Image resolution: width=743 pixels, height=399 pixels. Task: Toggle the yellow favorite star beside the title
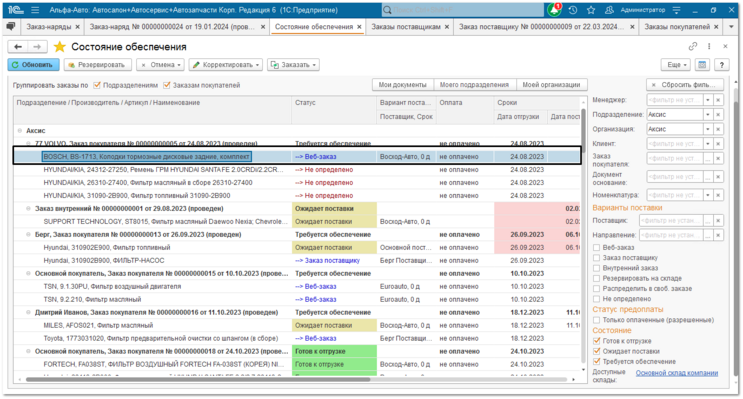[x=60, y=46]
